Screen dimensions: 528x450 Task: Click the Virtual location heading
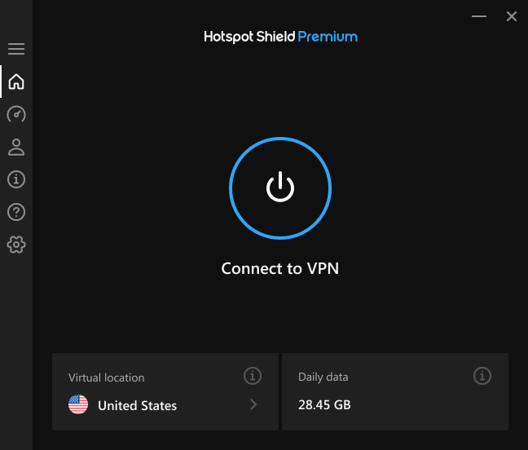[x=106, y=378]
